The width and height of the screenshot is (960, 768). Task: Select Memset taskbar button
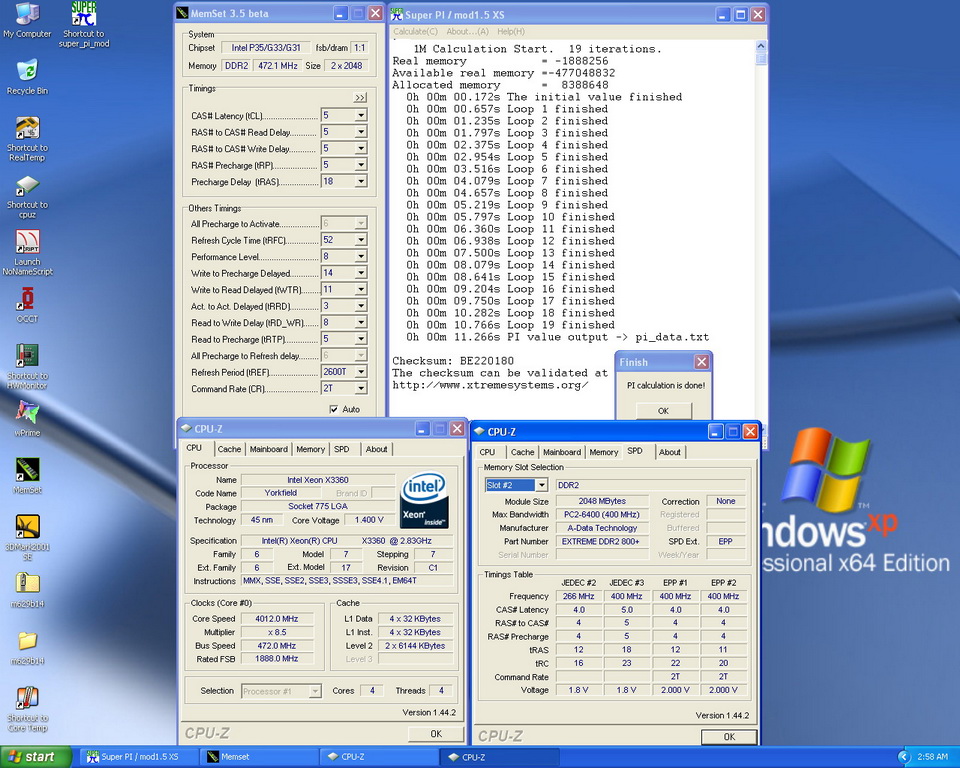260,757
